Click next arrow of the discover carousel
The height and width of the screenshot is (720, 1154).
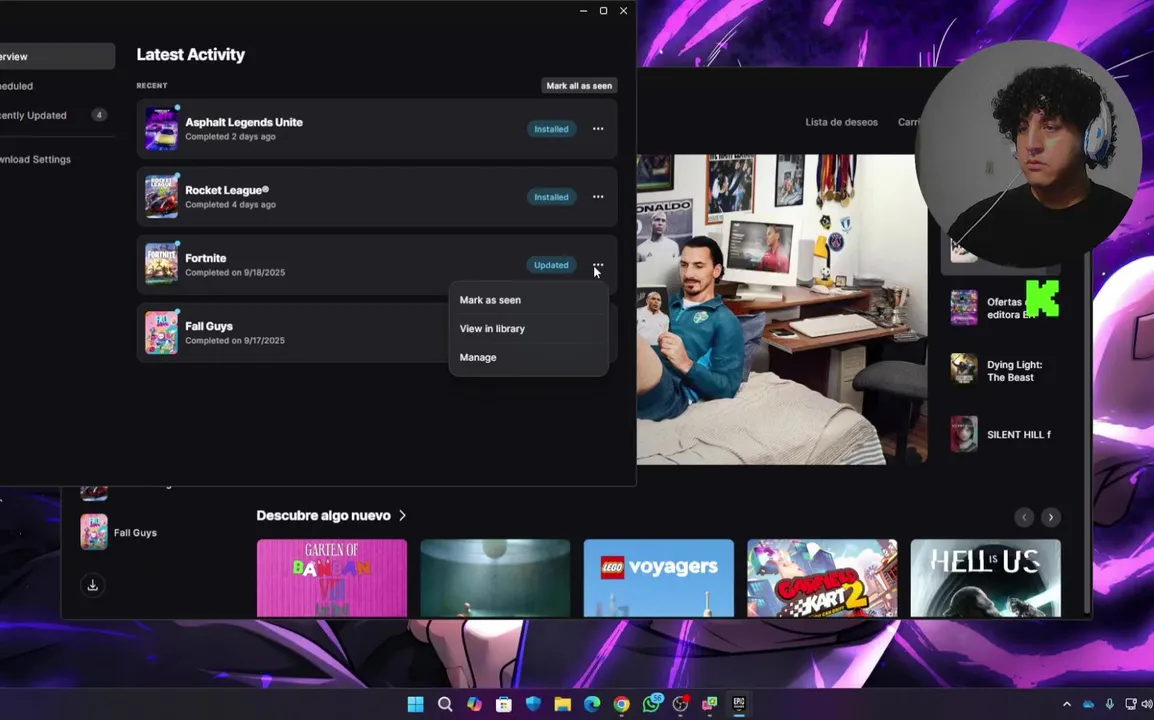[x=1050, y=517]
